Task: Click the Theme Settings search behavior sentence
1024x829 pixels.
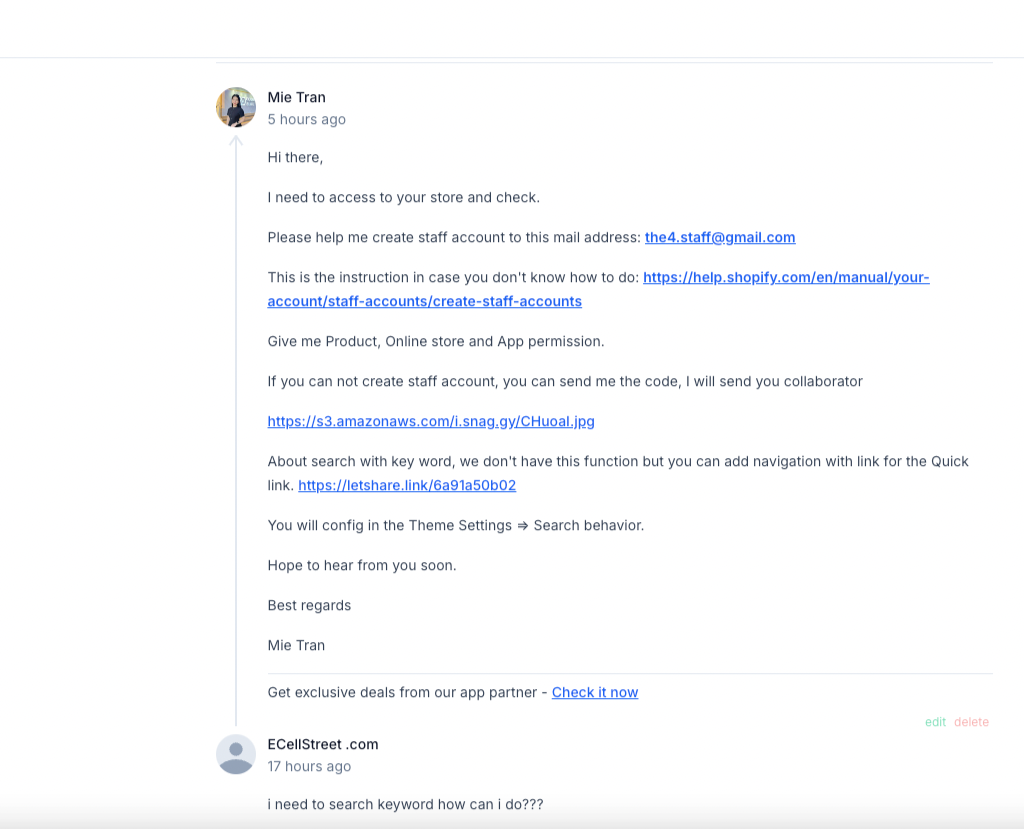Action: [x=456, y=525]
